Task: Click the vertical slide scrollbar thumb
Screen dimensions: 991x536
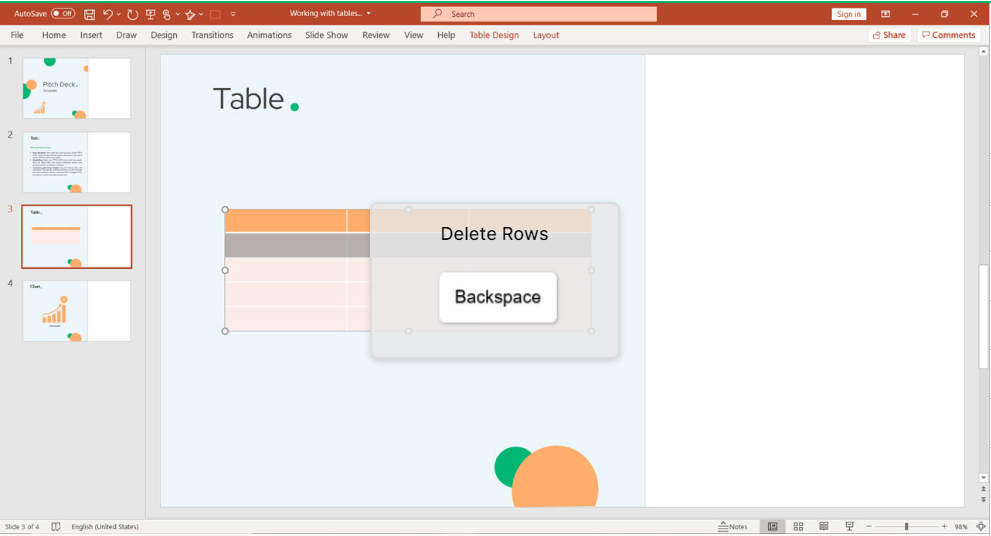Action: [x=983, y=316]
